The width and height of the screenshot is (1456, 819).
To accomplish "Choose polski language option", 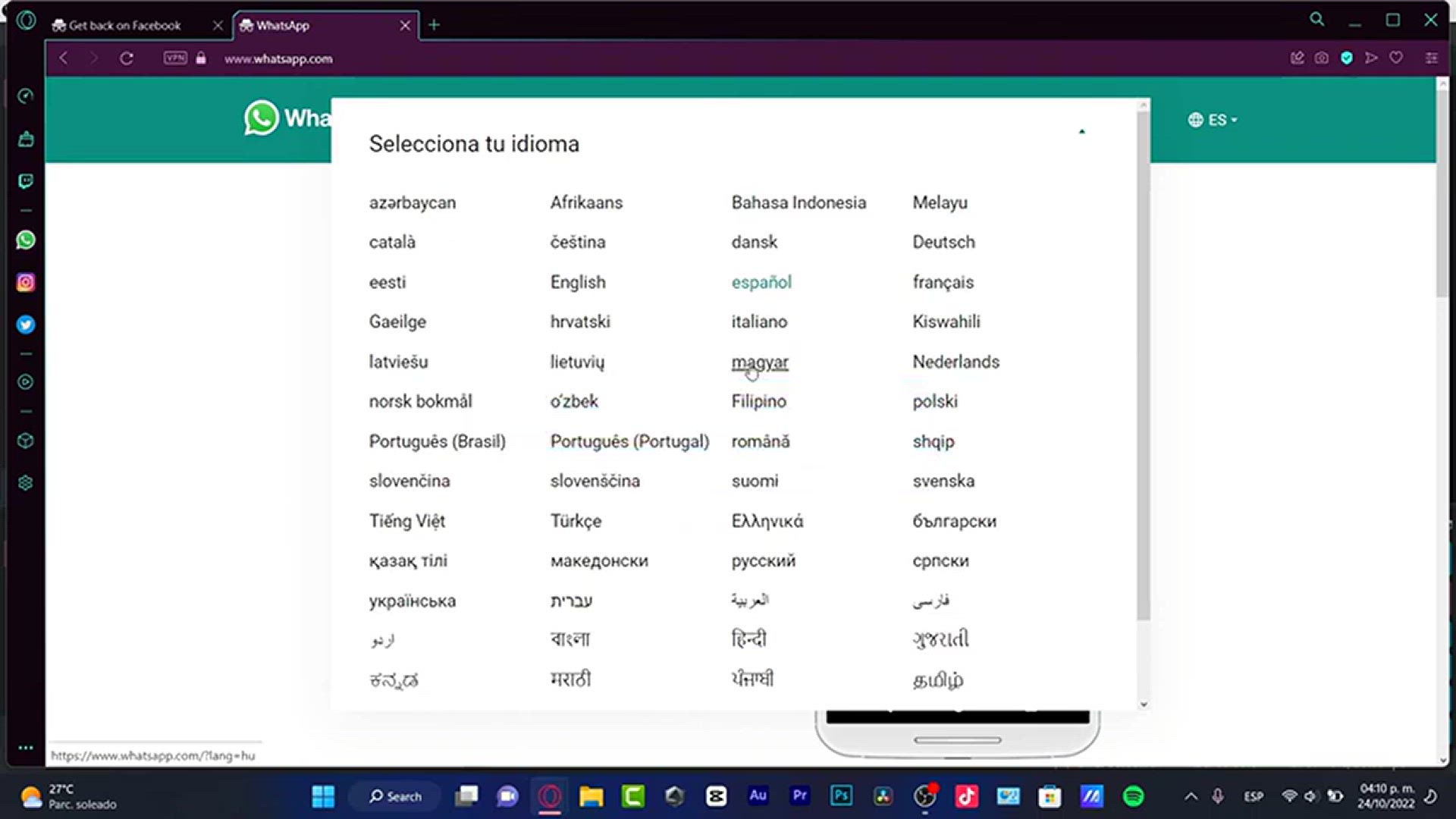I will coord(935,401).
